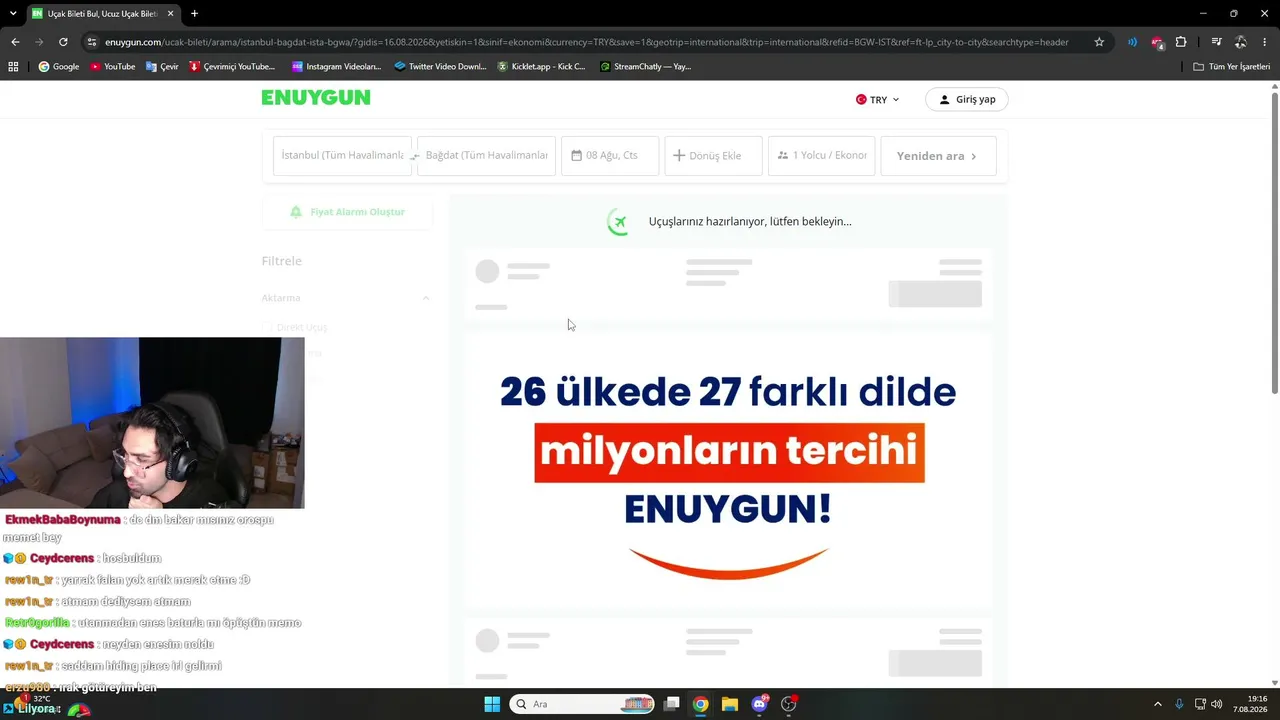Viewport: 1280px width, 720px height.
Task: Open the clock showing 19:16
Action: [x=1249, y=704]
